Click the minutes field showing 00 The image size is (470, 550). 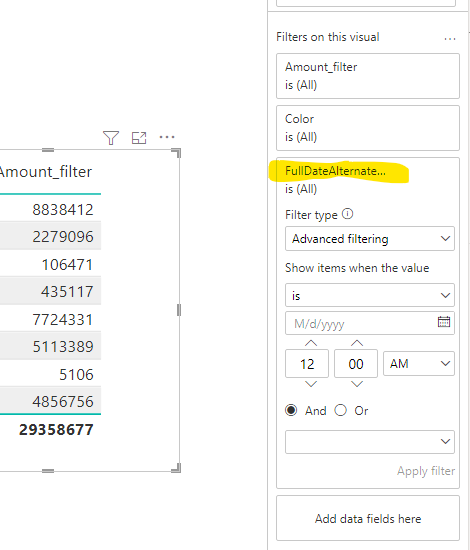(x=356, y=363)
